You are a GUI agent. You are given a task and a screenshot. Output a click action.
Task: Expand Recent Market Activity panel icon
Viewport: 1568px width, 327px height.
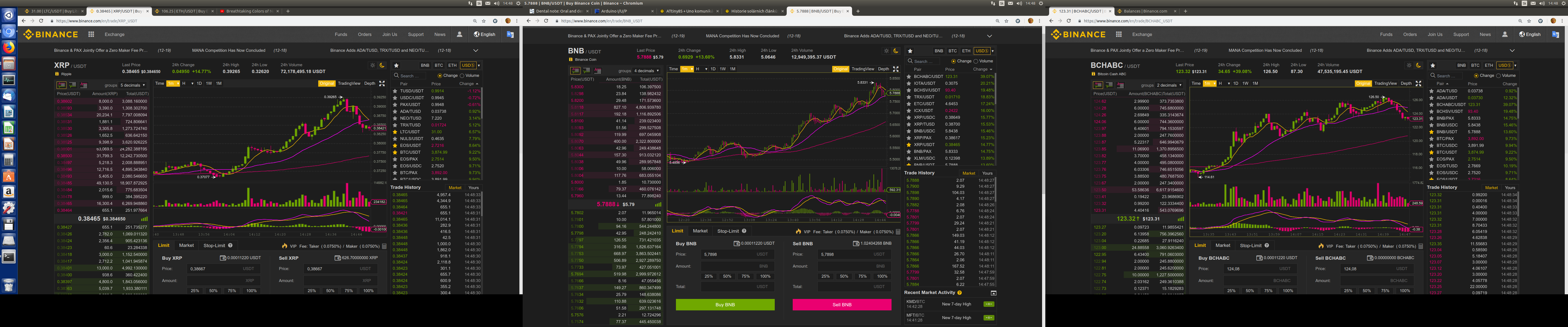point(993,293)
